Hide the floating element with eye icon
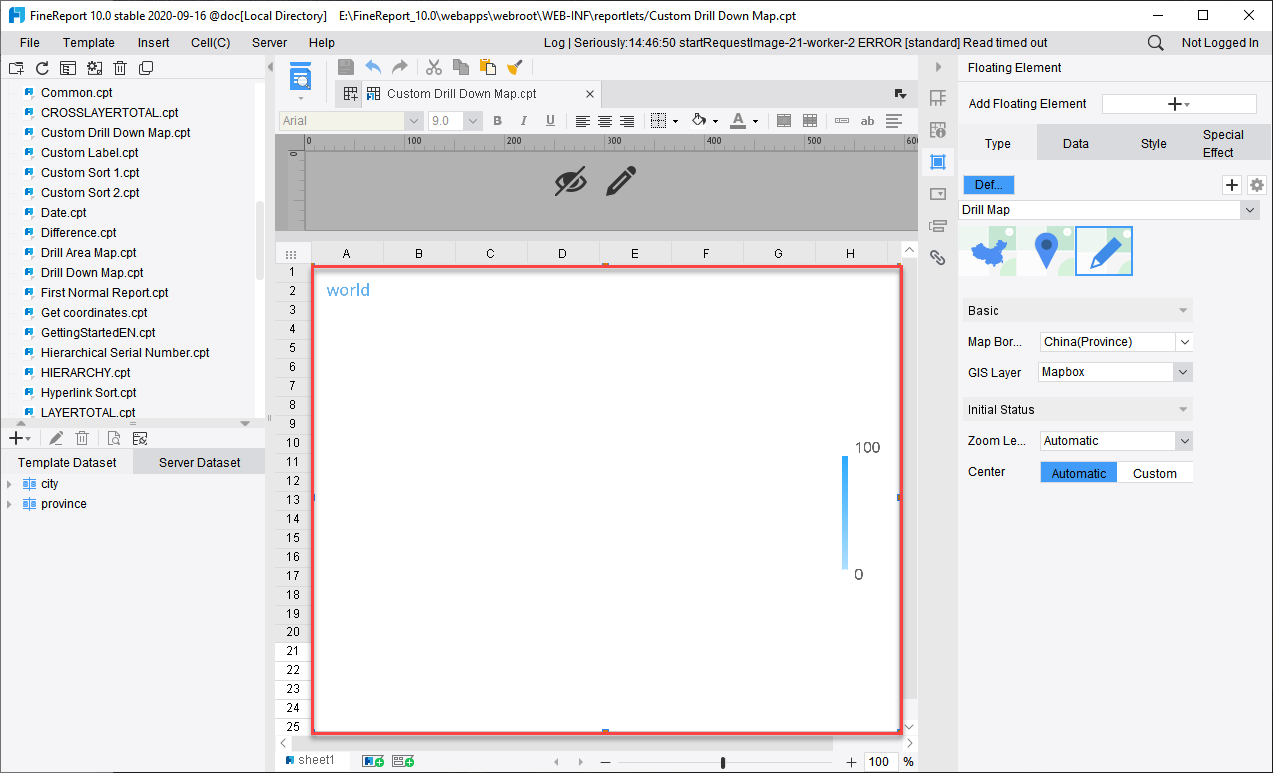 click(x=571, y=181)
